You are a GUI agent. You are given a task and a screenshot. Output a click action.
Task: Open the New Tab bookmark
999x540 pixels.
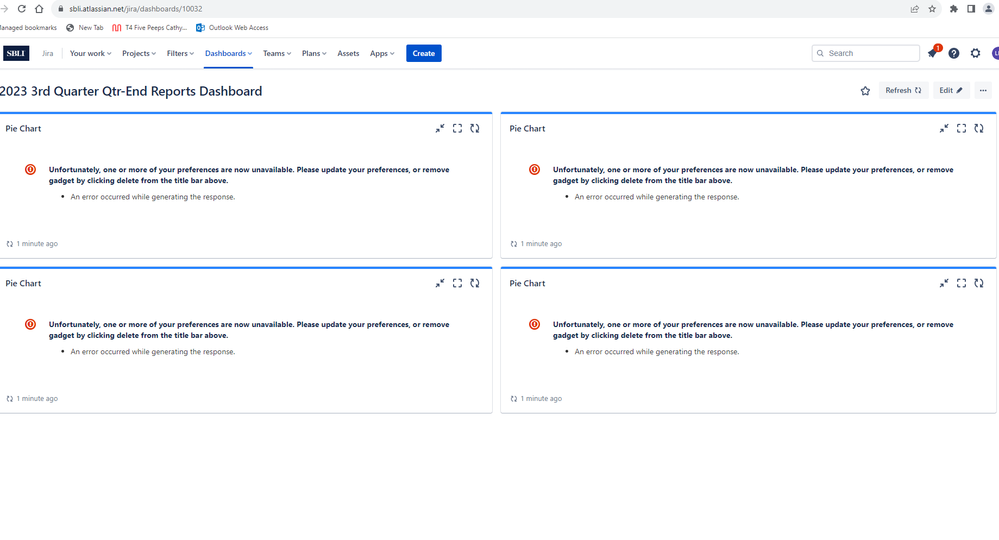85,28
